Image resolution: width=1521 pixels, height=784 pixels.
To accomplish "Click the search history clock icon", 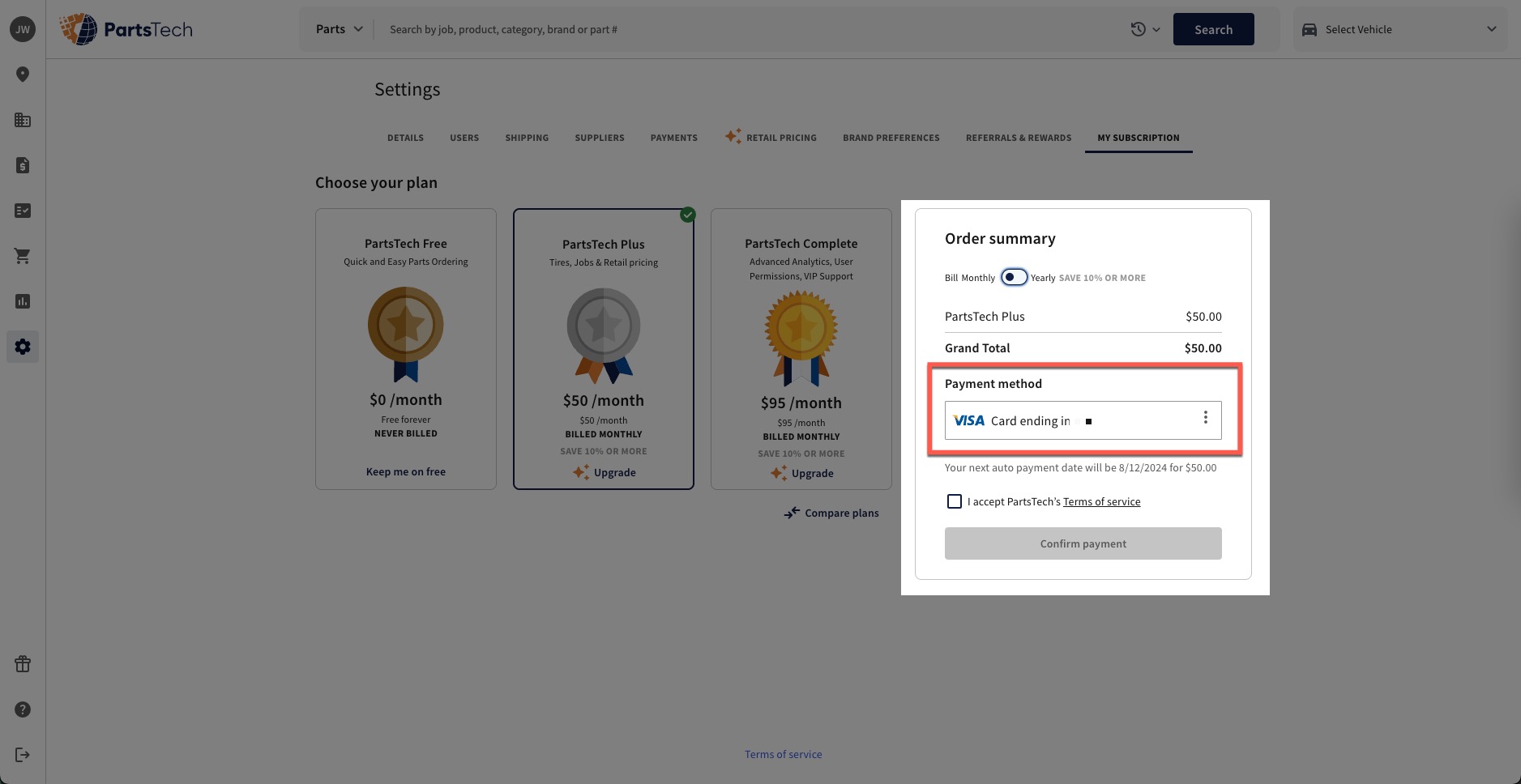I will (1139, 28).
